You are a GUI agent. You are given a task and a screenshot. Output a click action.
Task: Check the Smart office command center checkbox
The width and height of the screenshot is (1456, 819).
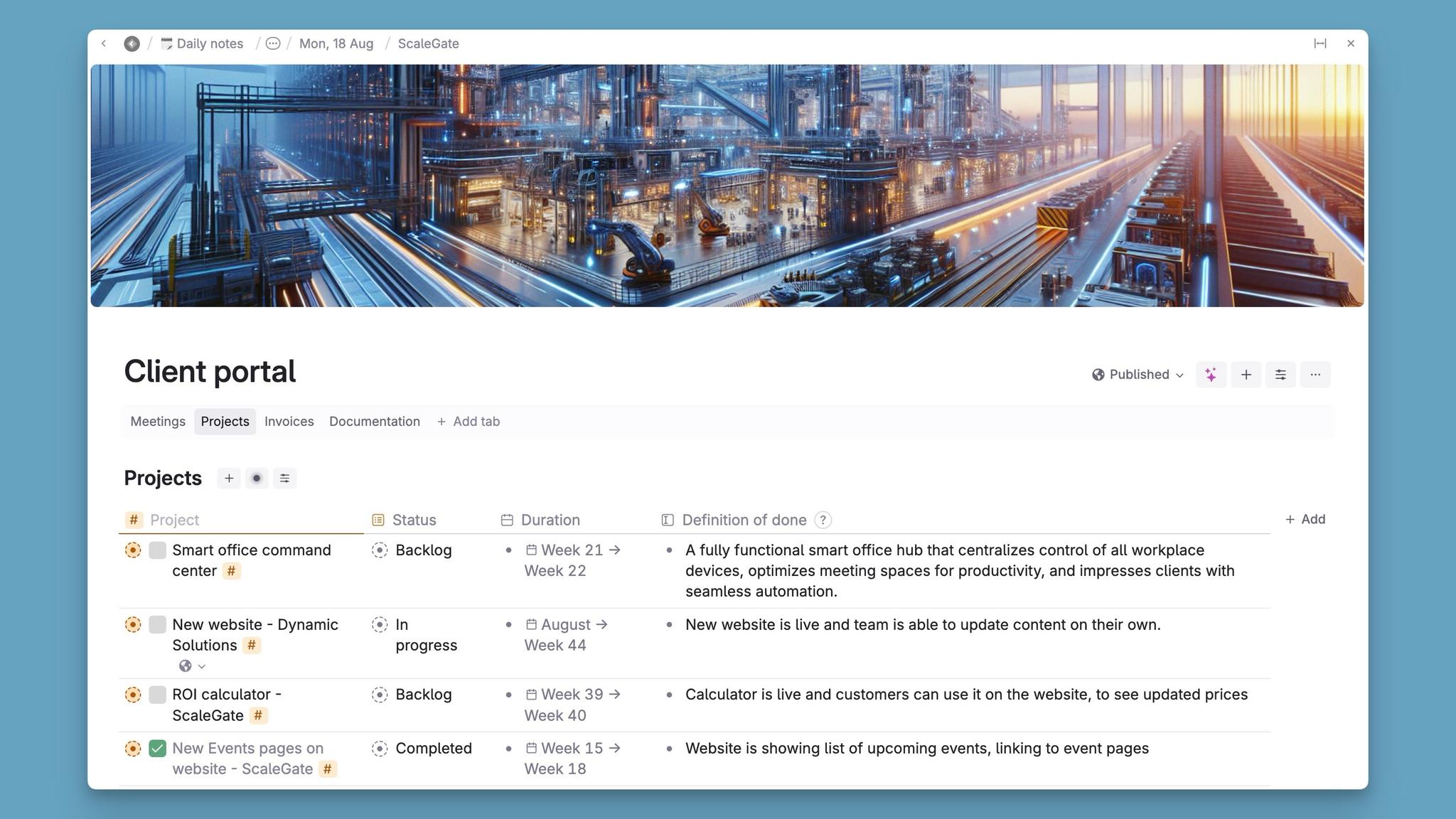pyautogui.click(x=158, y=550)
